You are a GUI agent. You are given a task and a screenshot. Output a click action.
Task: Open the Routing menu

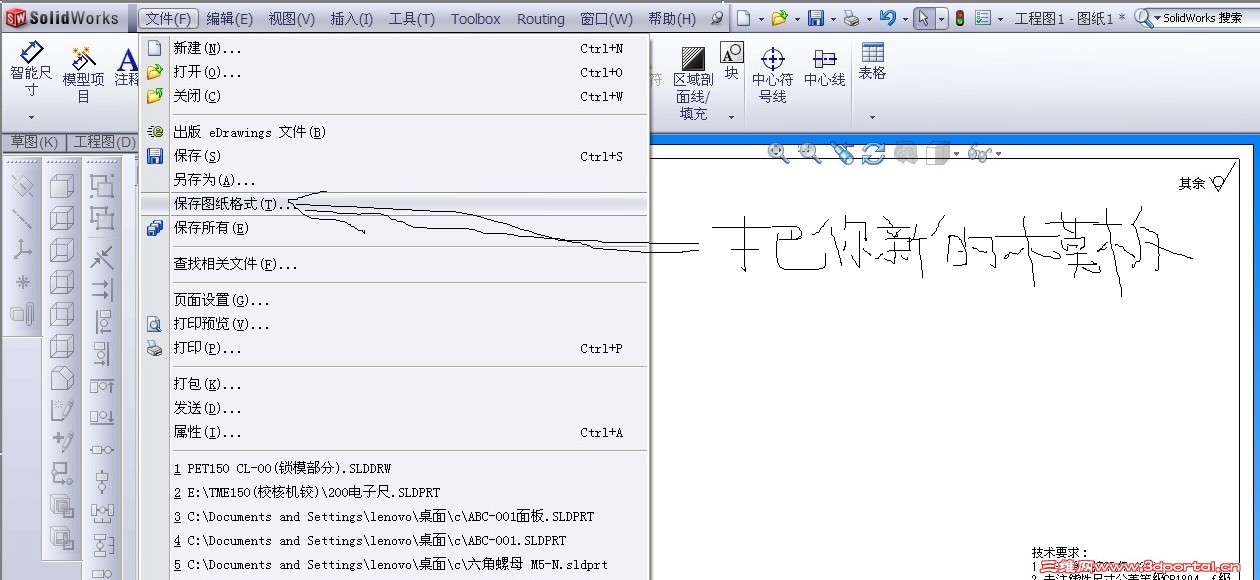tap(541, 19)
